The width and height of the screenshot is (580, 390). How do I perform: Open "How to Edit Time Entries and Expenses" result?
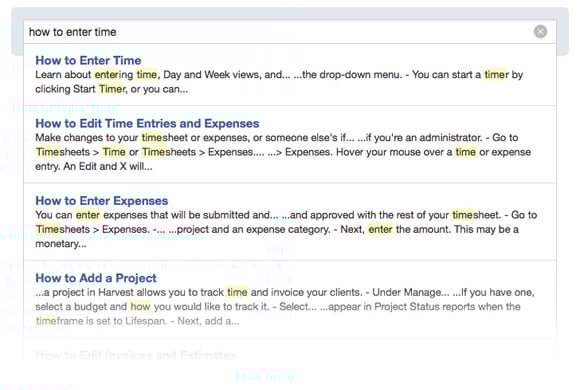[x=147, y=123]
